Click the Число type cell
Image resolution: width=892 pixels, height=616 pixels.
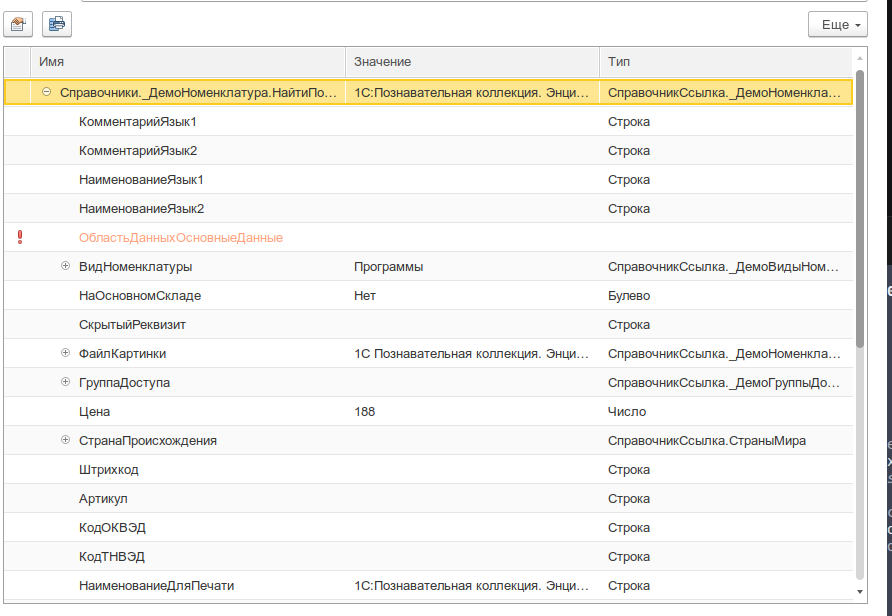point(726,412)
